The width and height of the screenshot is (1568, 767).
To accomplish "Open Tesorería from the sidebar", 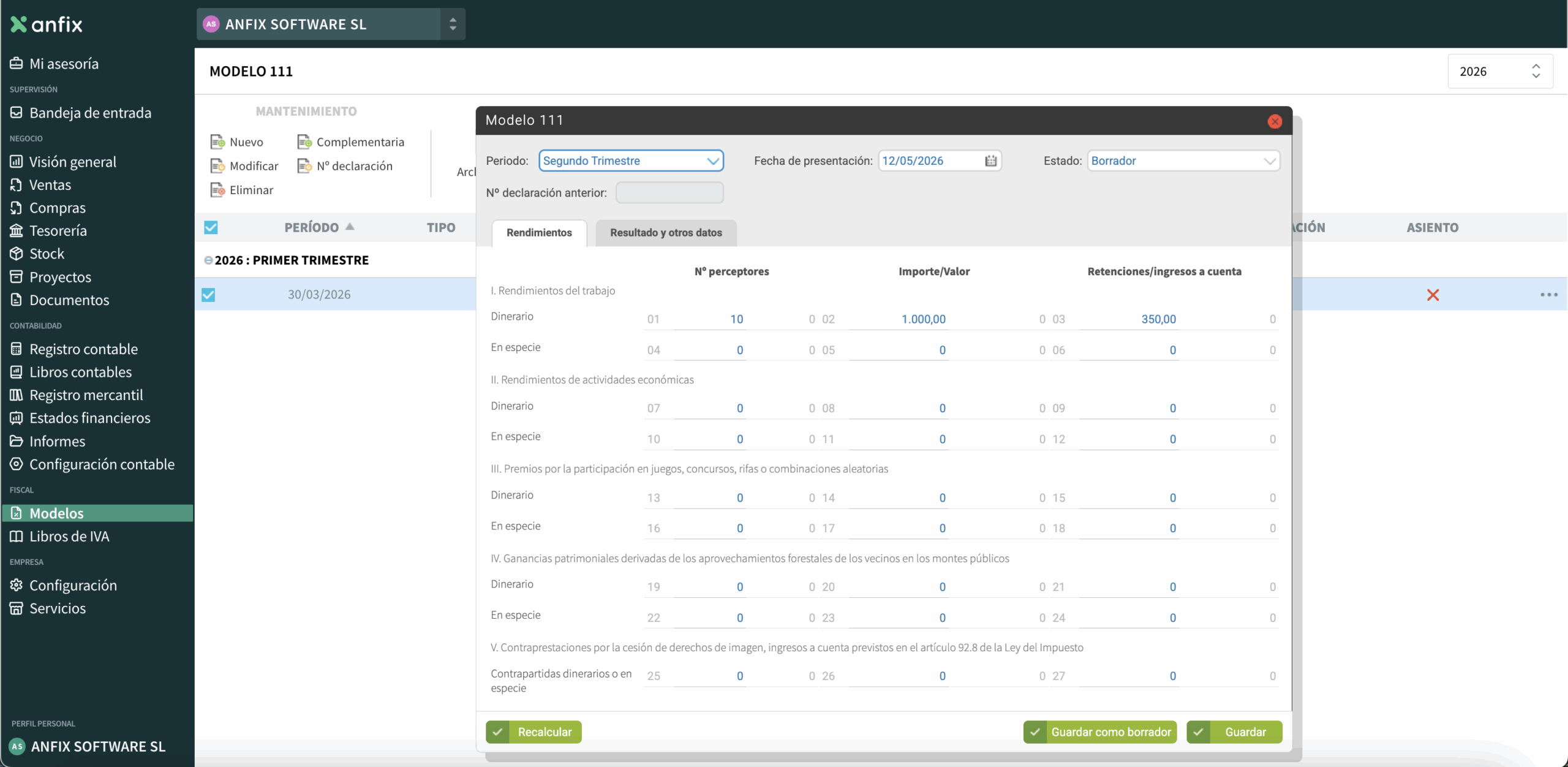I will point(58,231).
